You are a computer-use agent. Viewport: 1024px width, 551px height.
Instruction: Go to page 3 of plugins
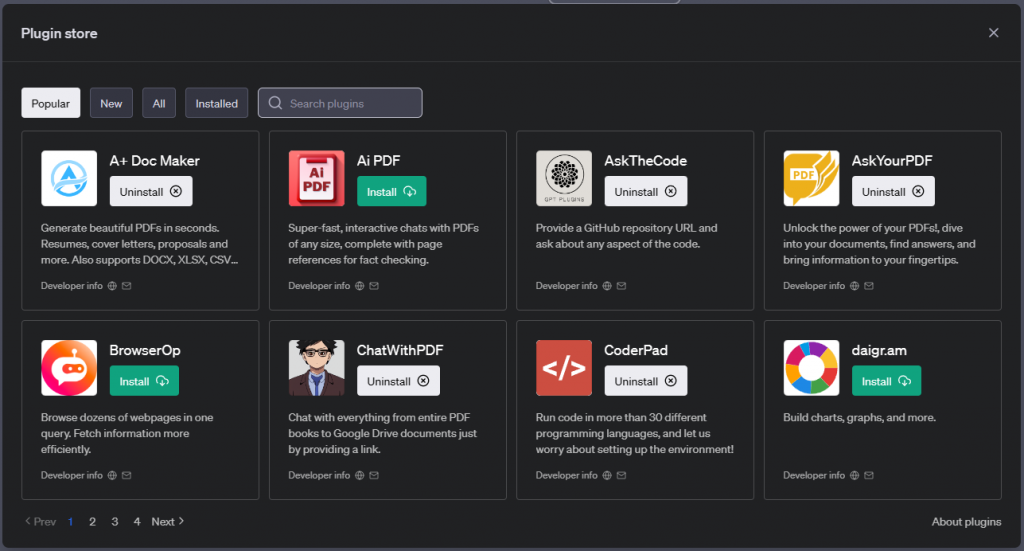tap(115, 522)
